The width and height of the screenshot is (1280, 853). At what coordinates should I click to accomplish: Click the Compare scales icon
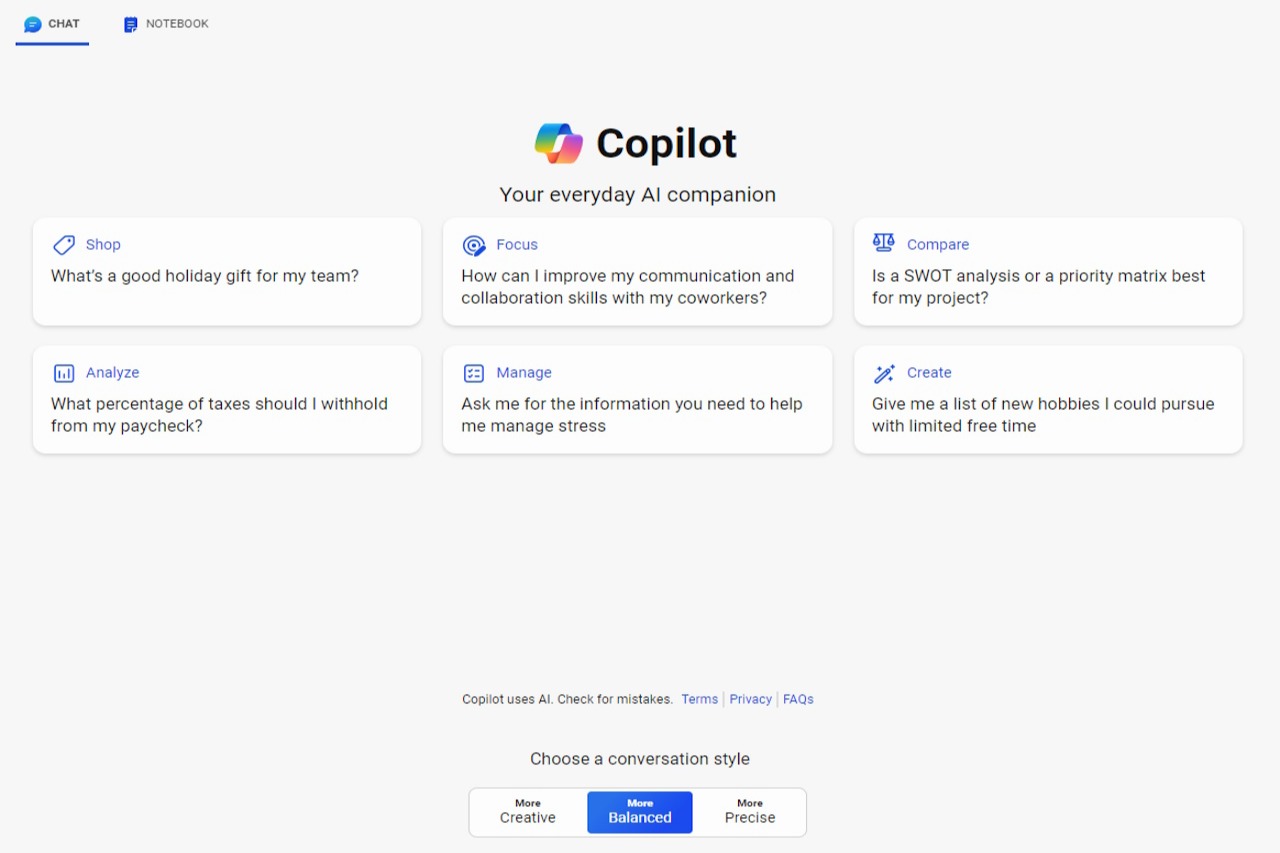(x=884, y=243)
